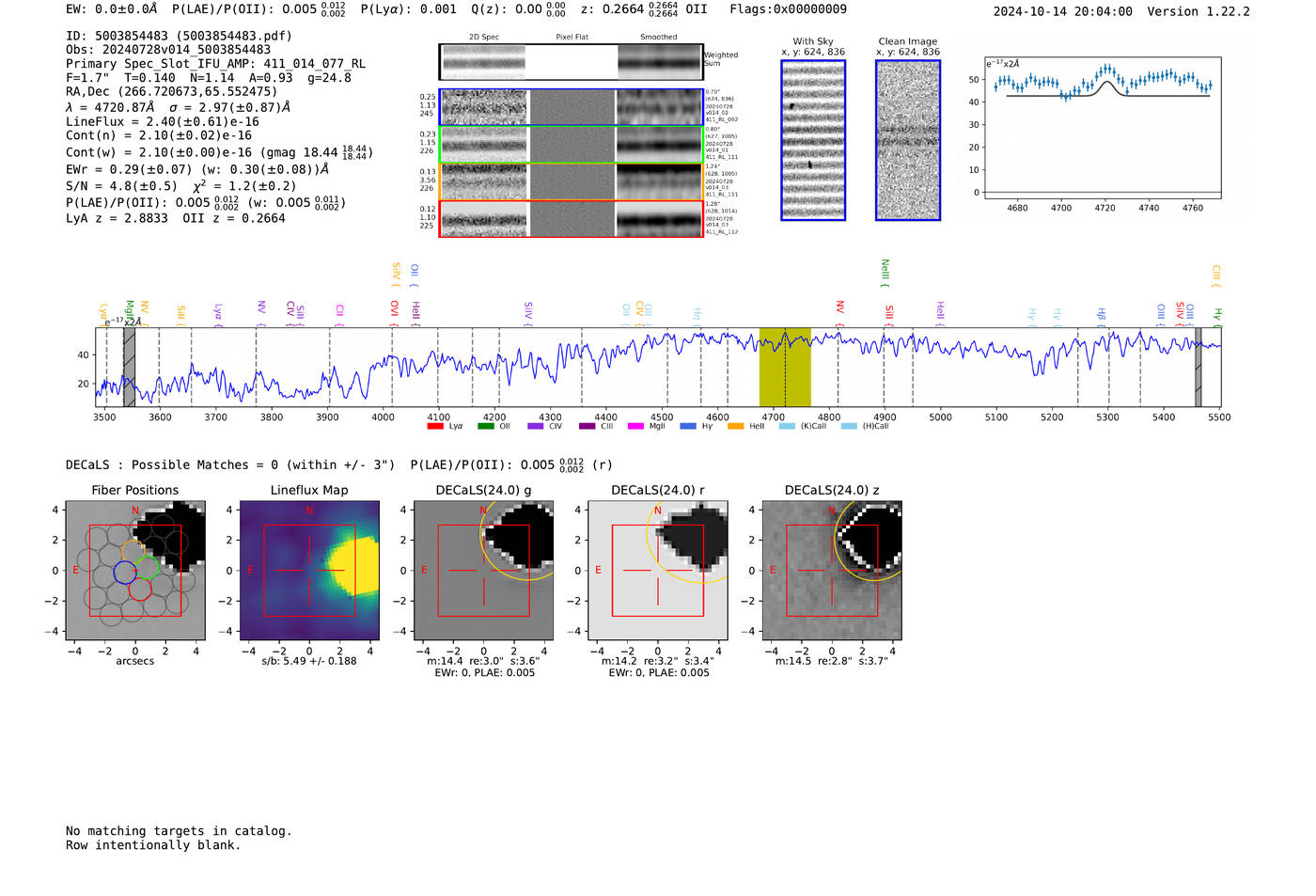Select the blue fiber circle in Fiber Positions
Image resolution: width=1316 pixels, height=896 pixels.
(124, 572)
